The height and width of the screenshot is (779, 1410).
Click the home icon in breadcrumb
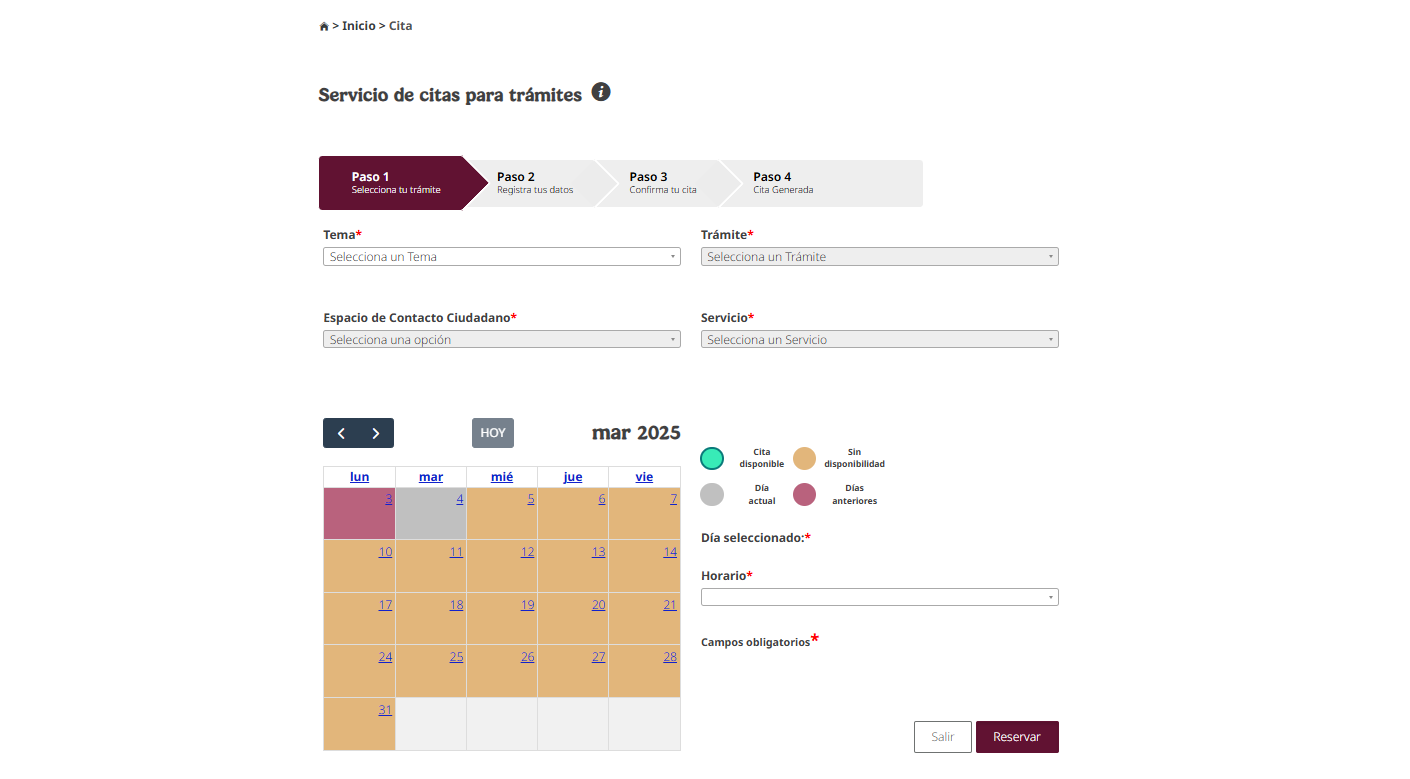coord(324,27)
